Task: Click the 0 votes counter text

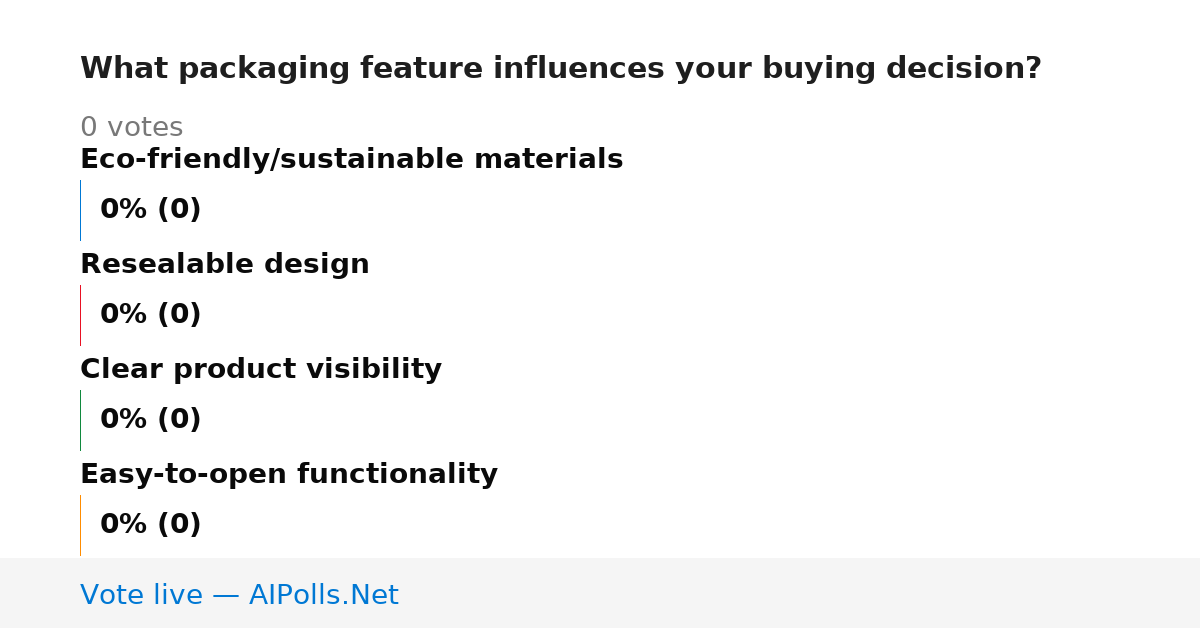Action: tap(132, 128)
